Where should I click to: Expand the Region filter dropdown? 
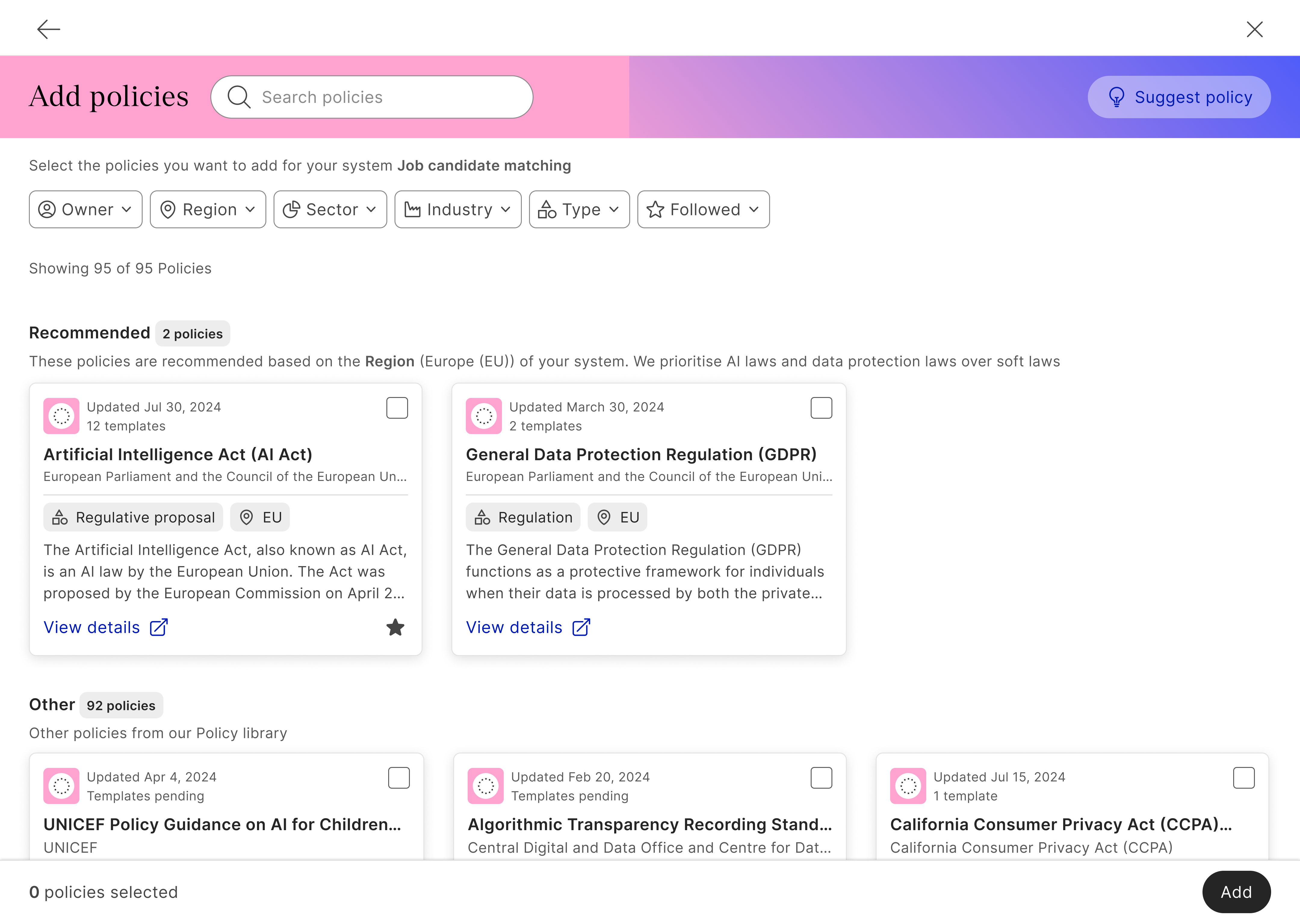(x=208, y=209)
